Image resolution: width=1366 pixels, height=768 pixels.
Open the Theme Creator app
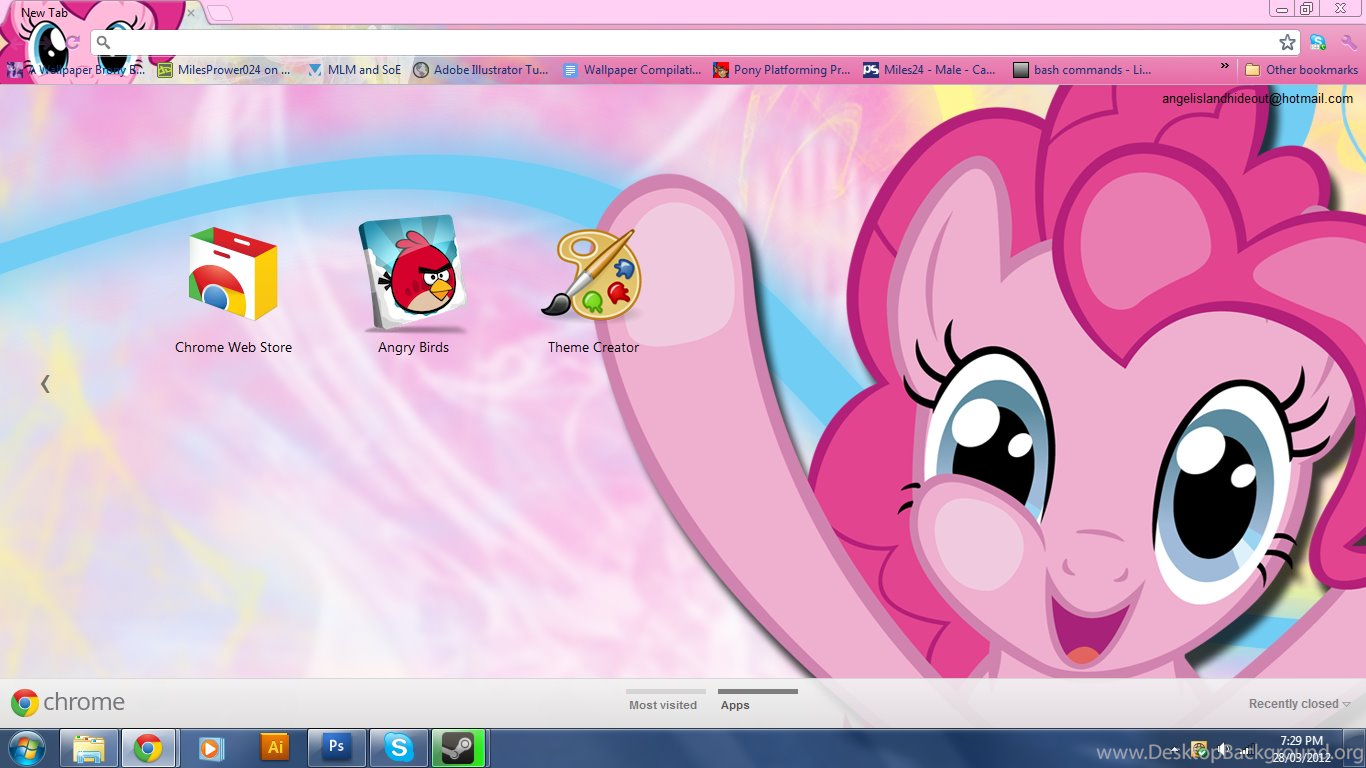click(593, 275)
